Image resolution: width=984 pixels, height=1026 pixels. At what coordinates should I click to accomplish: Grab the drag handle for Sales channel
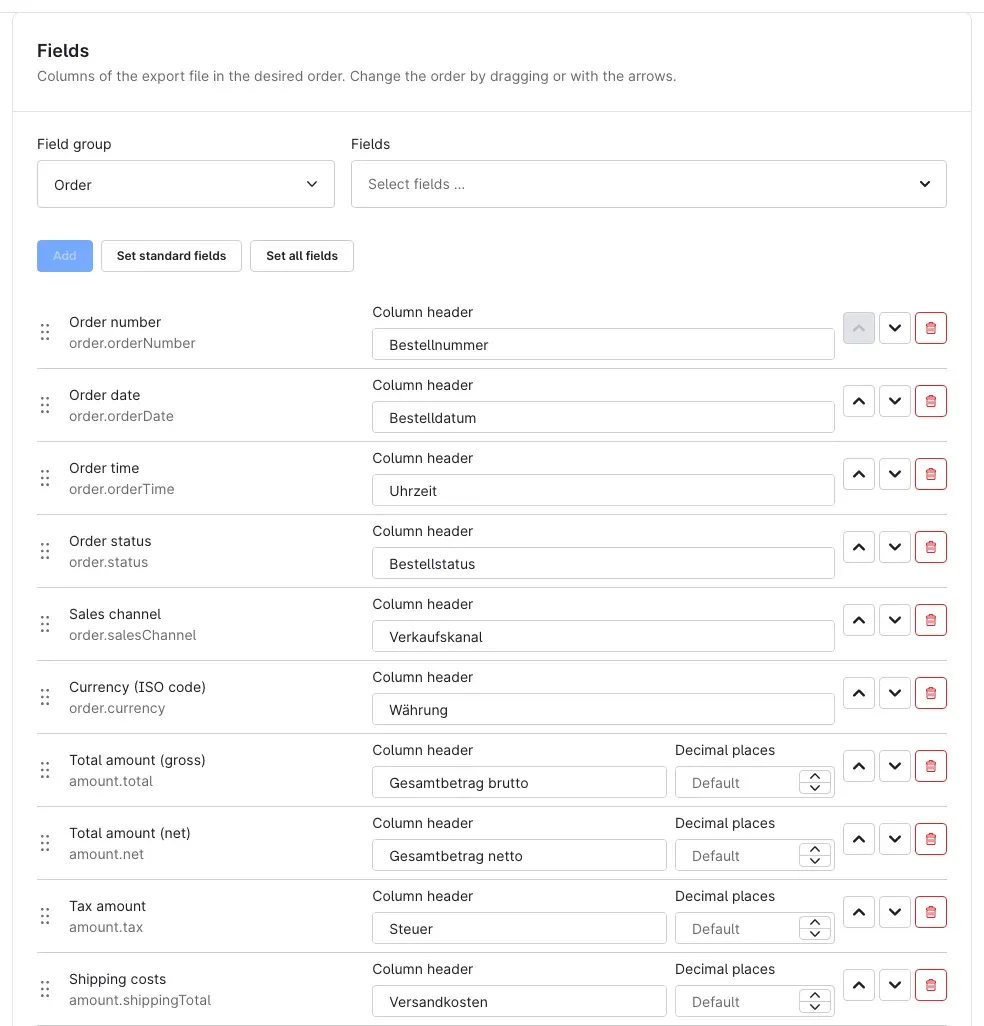tap(45, 624)
